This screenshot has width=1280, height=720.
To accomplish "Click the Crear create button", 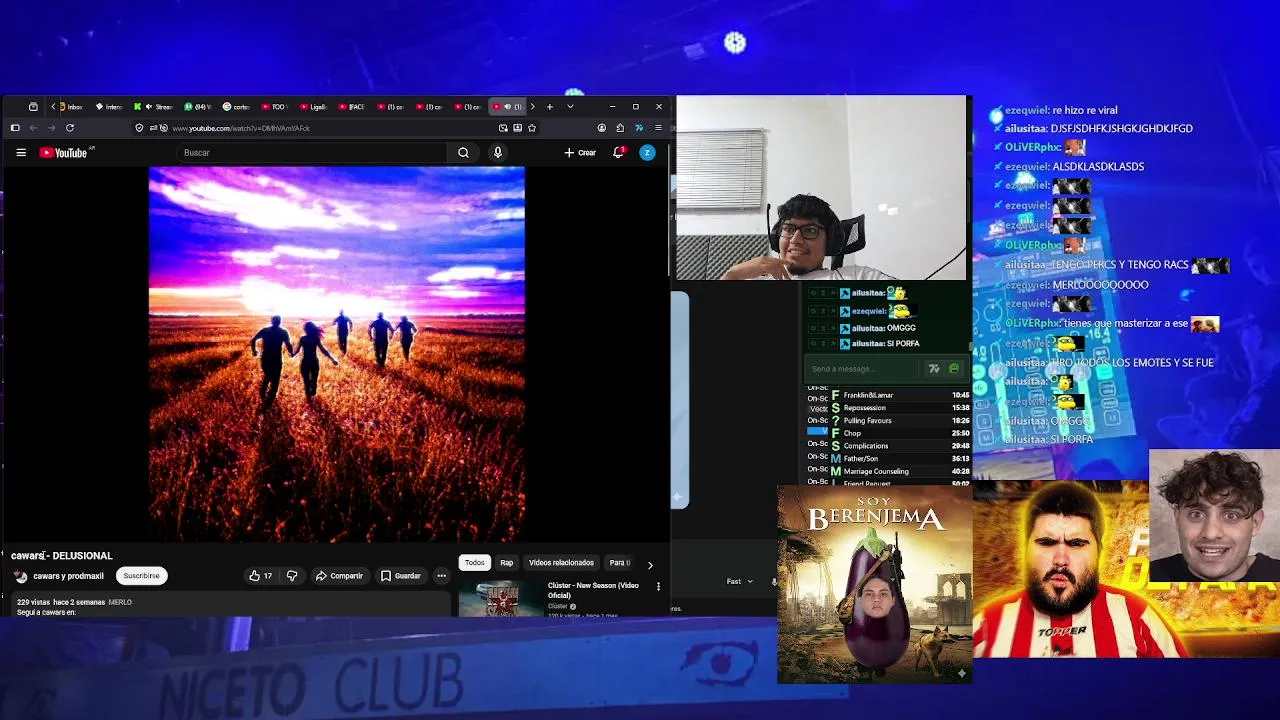I will coord(580,153).
